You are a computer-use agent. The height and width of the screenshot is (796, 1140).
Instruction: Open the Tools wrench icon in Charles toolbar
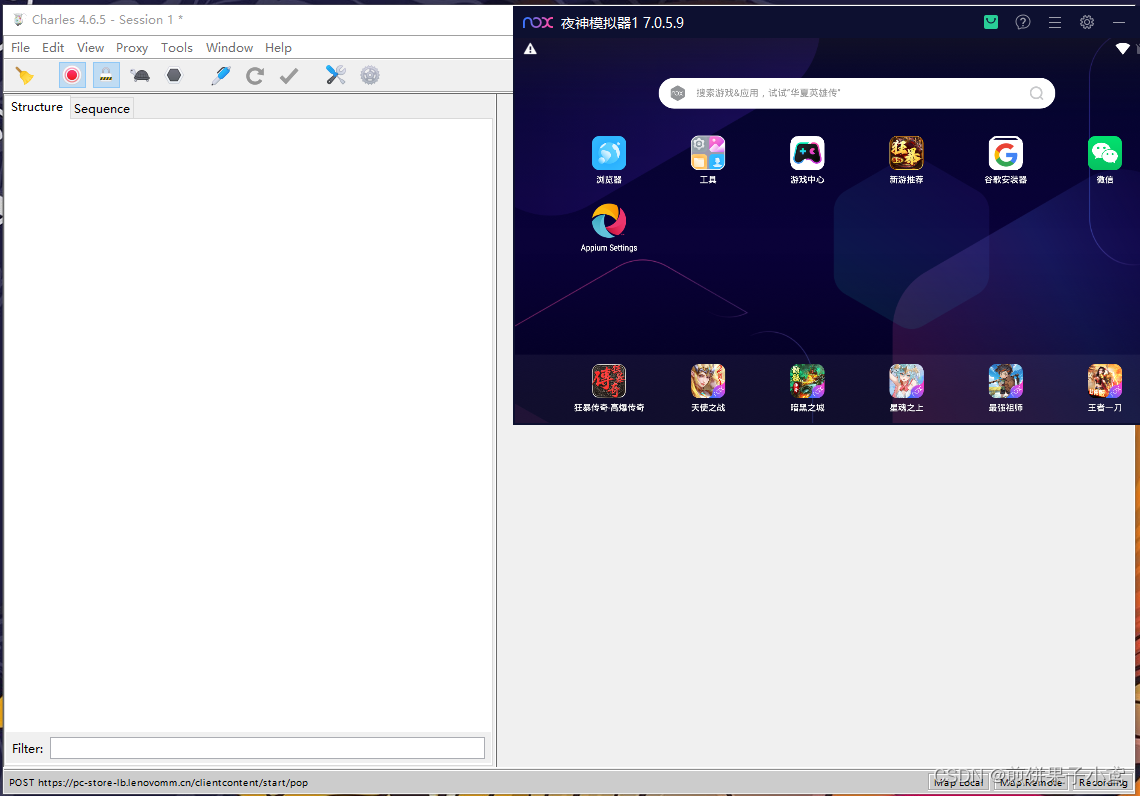335,75
